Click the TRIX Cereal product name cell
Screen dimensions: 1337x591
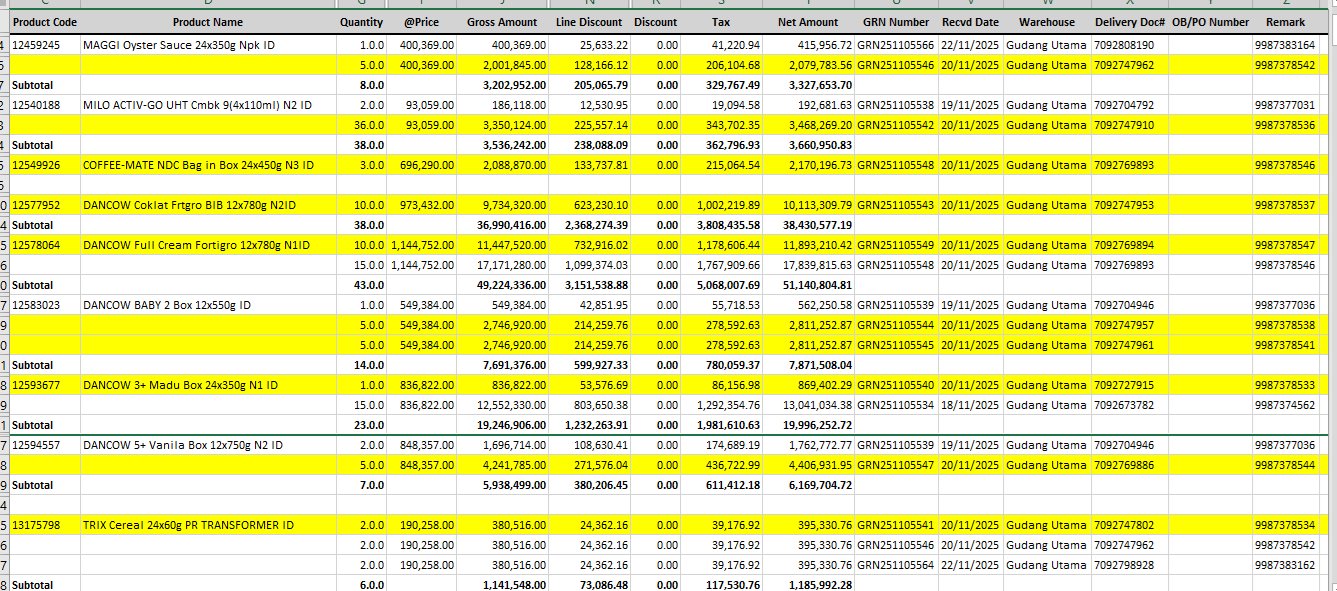[x=188, y=525]
